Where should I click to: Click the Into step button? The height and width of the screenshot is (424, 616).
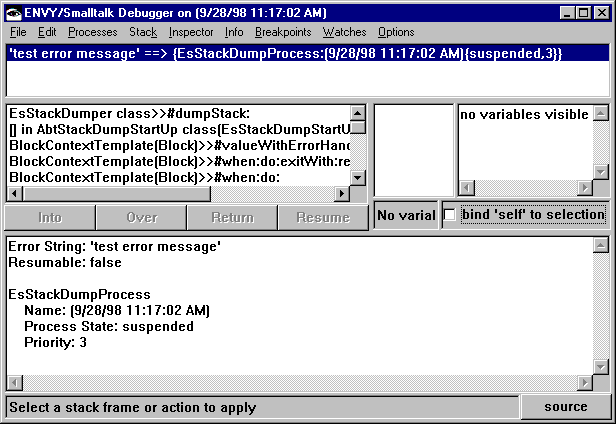click(x=49, y=217)
